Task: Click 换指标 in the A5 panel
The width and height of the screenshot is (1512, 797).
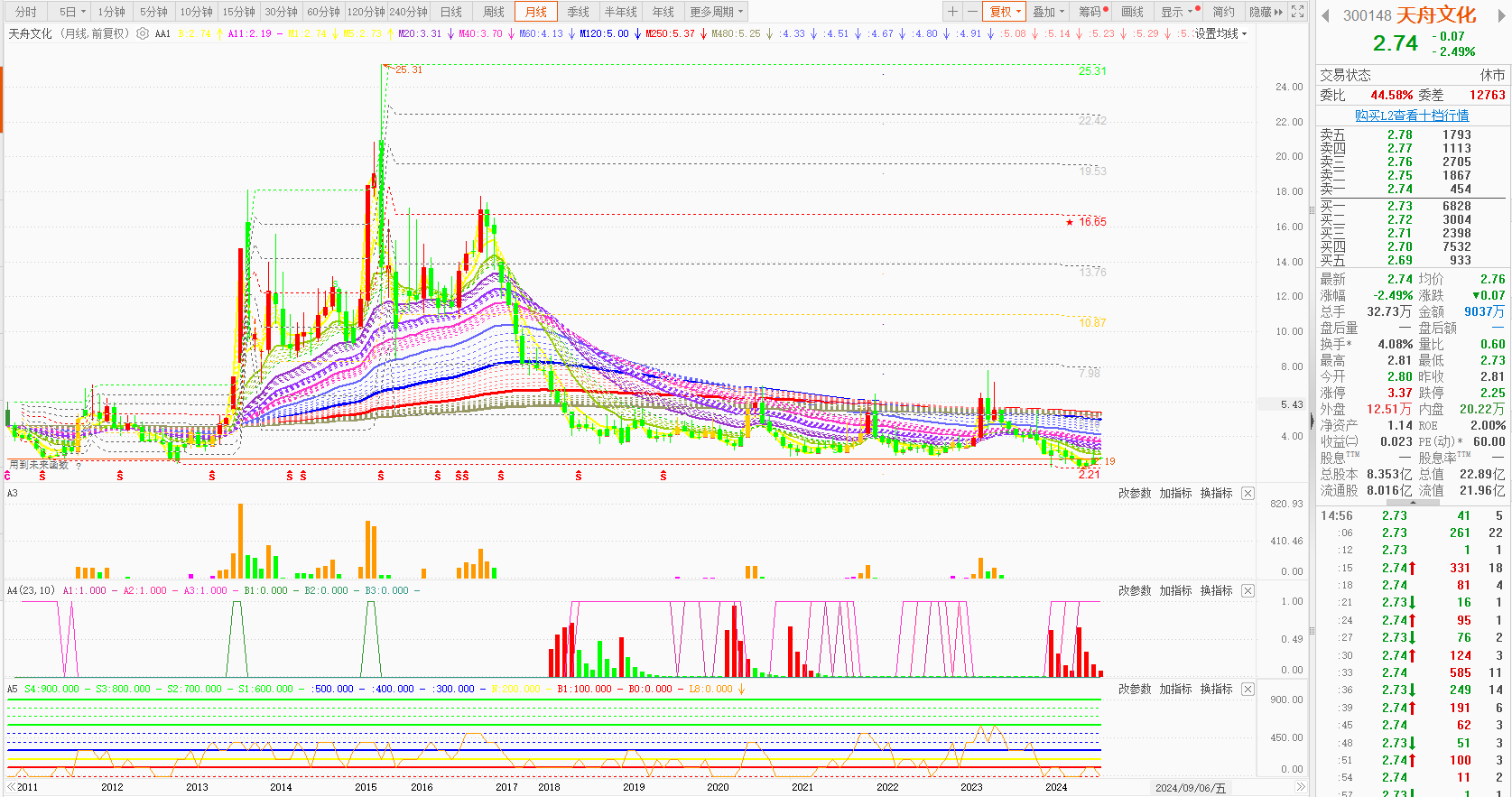Action: [x=1216, y=690]
